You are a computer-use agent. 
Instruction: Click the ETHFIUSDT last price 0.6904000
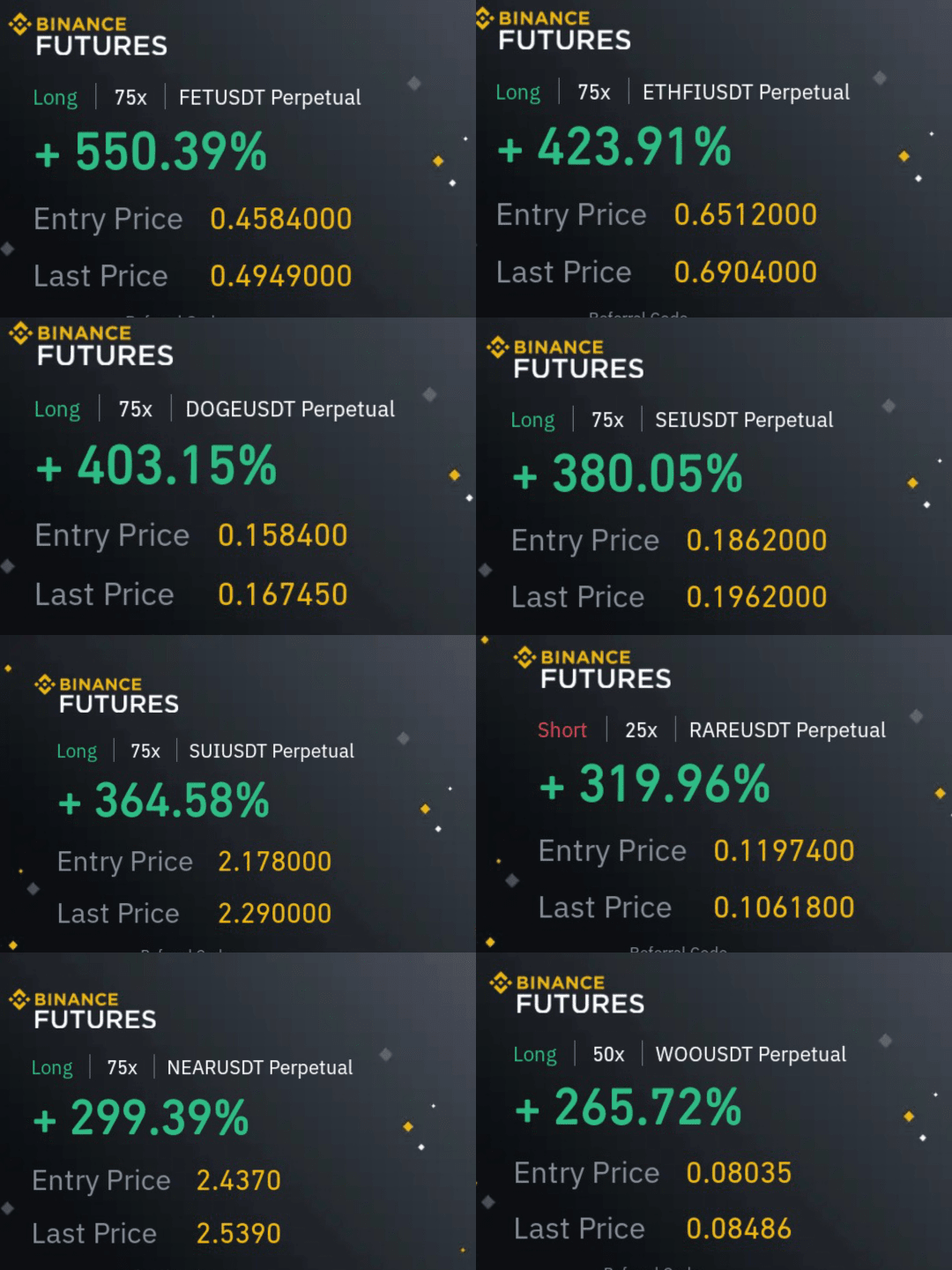(x=745, y=273)
